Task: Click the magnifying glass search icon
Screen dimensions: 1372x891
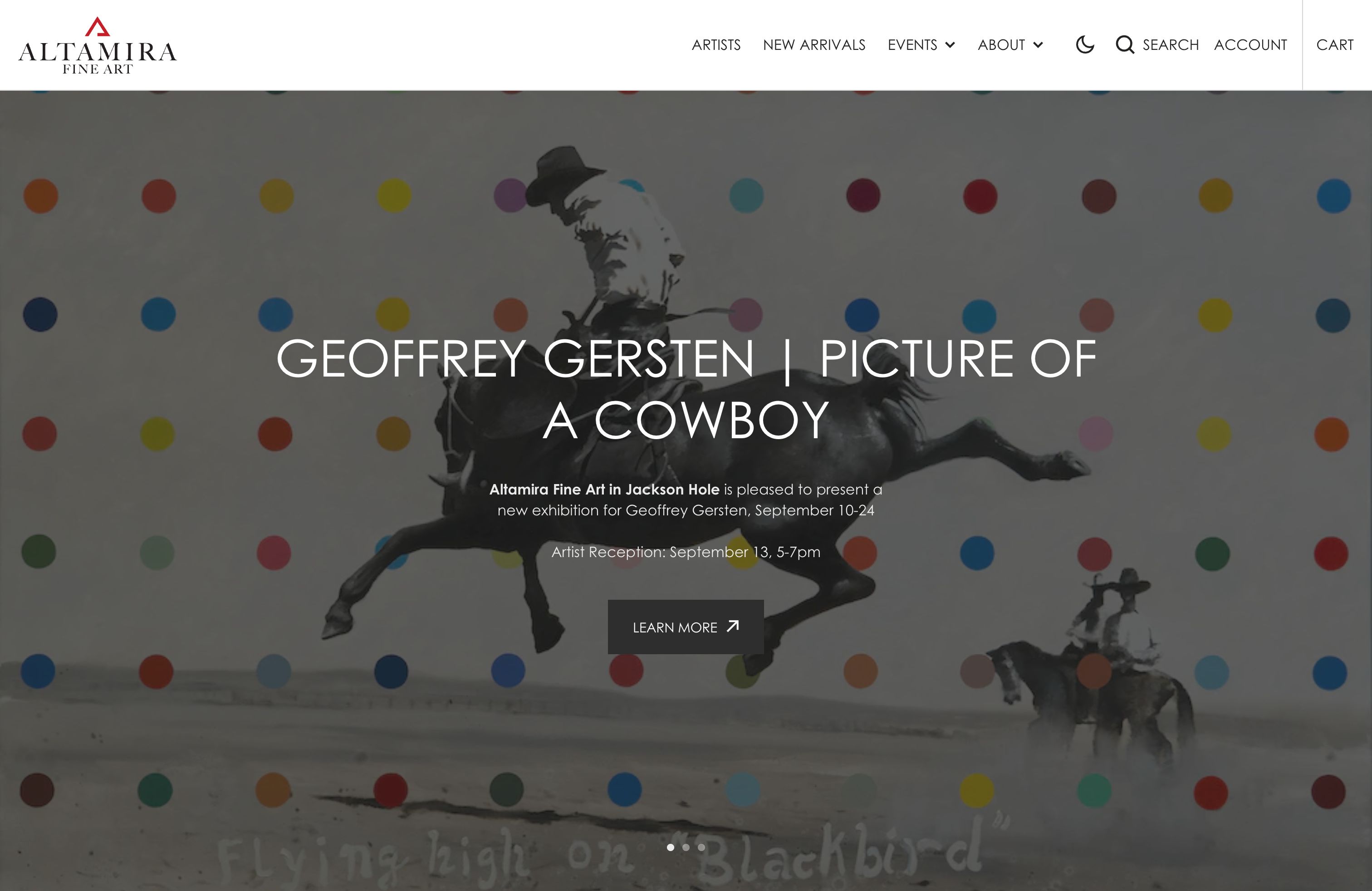Action: 1125,45
